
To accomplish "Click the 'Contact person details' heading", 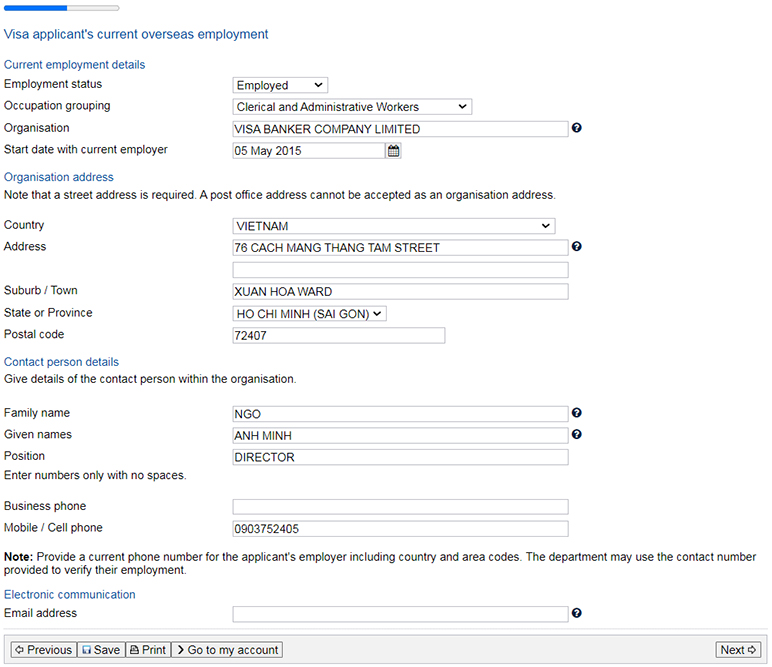I will coord(62,362).
